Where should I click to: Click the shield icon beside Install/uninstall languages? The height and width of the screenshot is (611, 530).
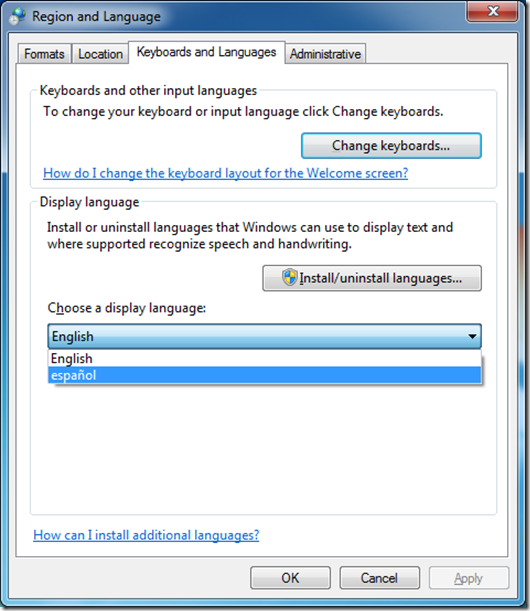(x=290, y=277)
